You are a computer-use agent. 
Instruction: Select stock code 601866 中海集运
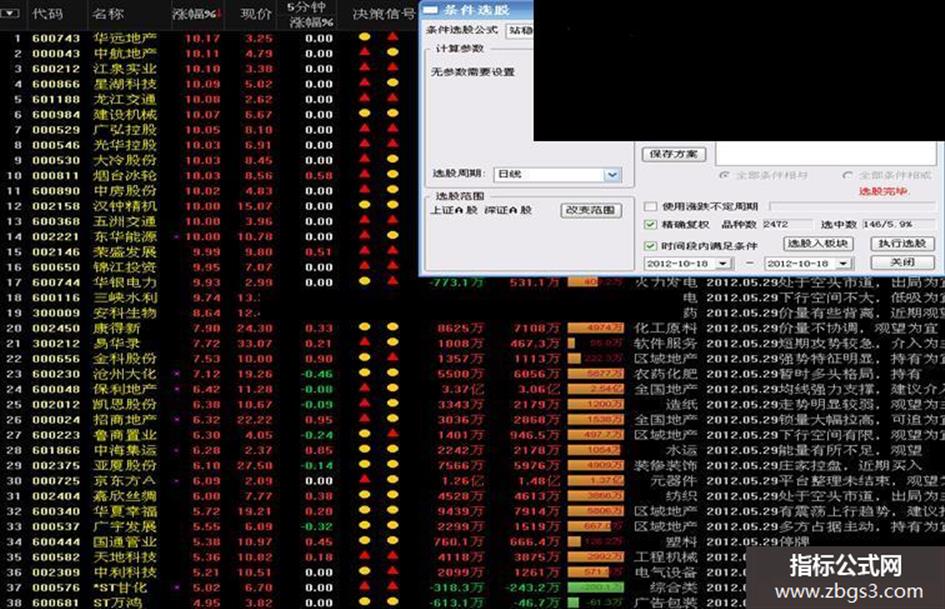(56, 450)
